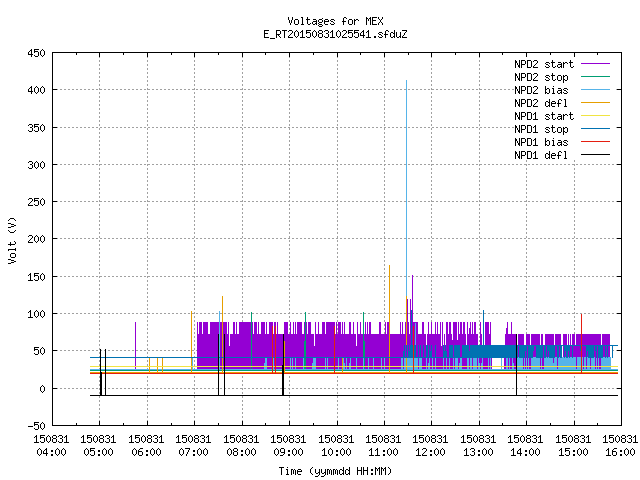
Task: Click the 'Time (yymmdd HH:MM)' x-axis label
Action: [x=335, y=471]
